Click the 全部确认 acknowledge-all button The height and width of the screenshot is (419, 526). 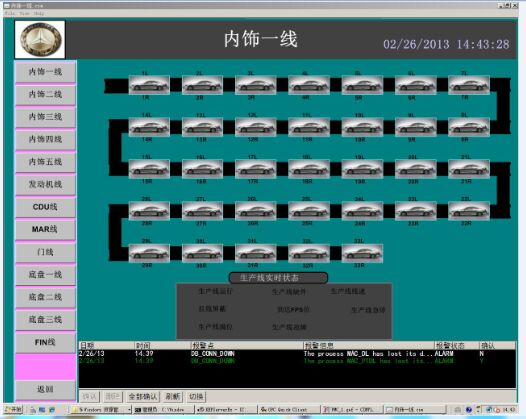pos(143,397)
